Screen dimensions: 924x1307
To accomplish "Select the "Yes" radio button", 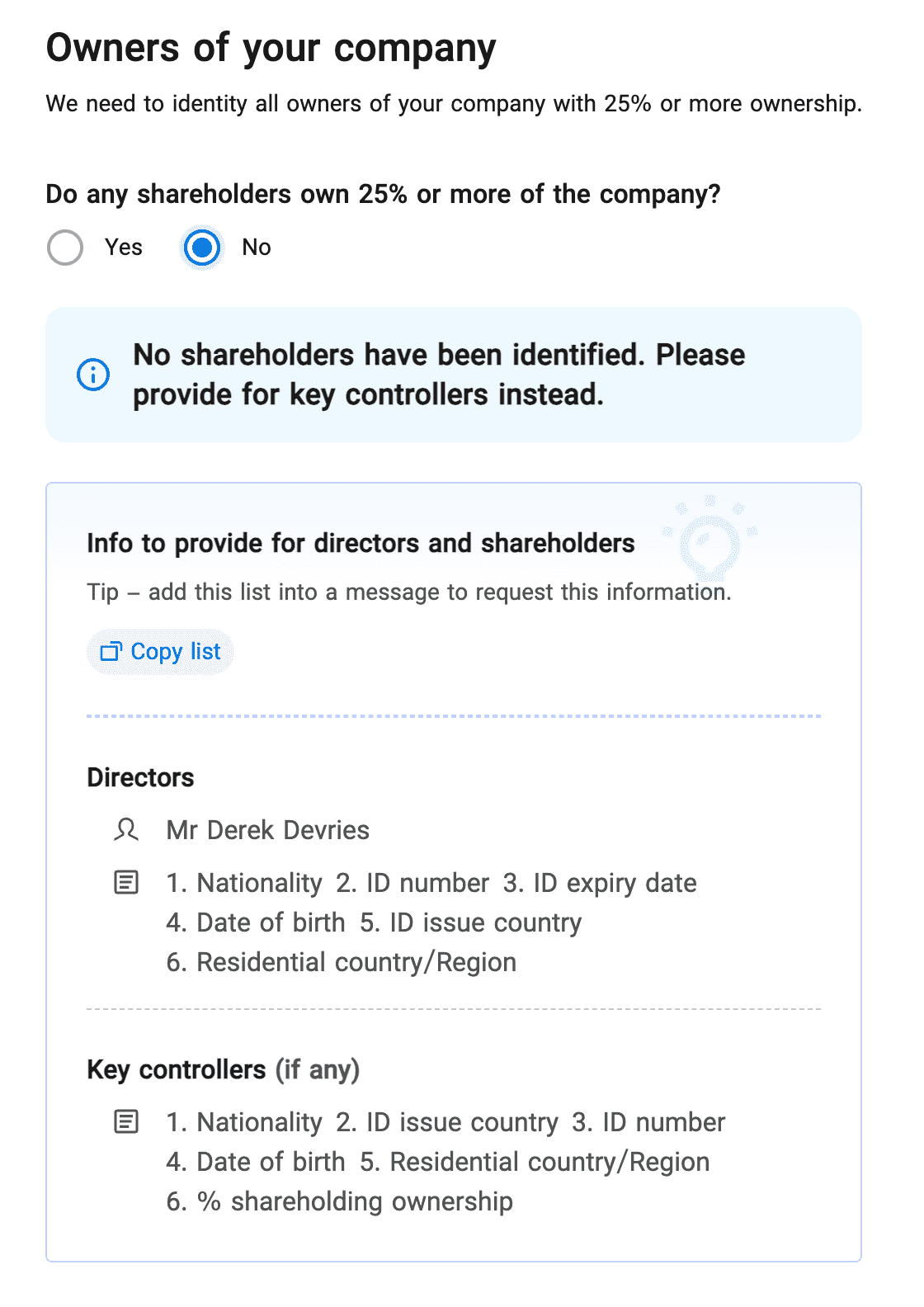I will 65,248.
